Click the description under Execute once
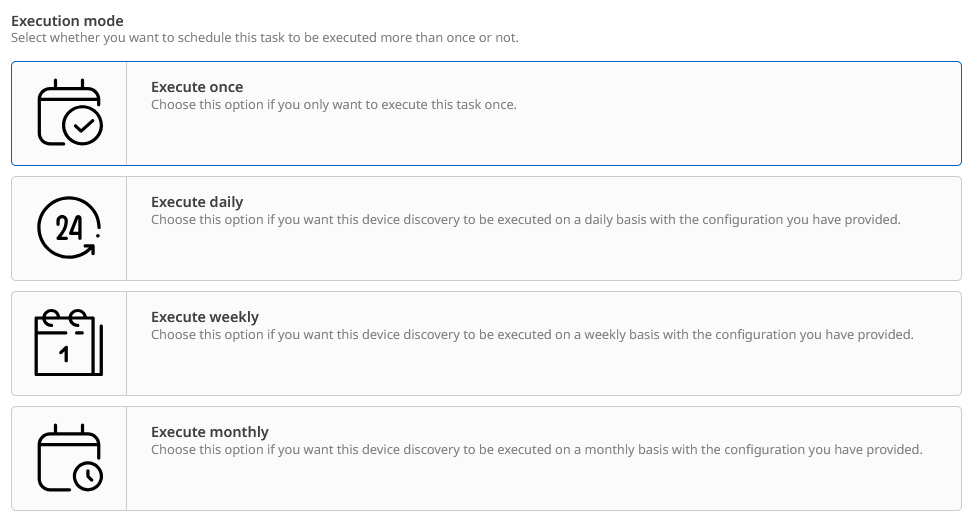968x516 pixels. point(334,104)
